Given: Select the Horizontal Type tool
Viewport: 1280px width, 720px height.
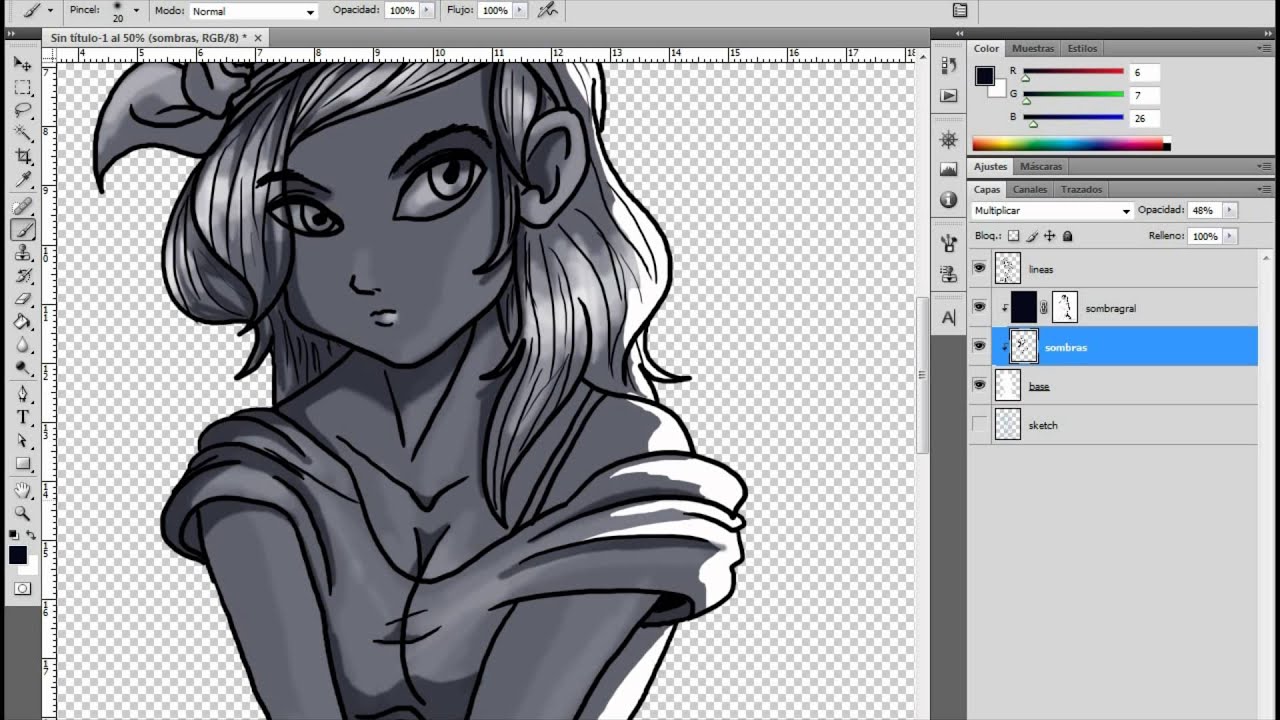Looking at the screenshot, I should click(22, 417).
